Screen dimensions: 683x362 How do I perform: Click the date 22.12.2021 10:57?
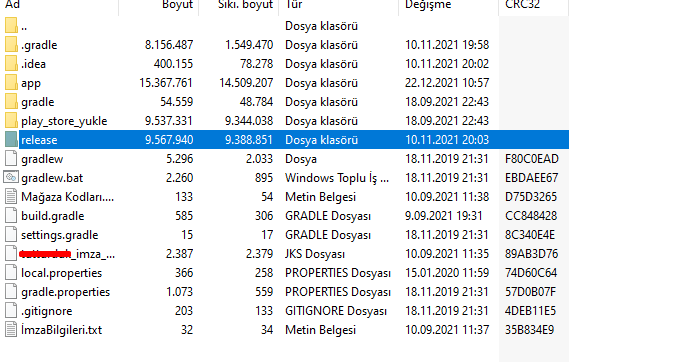point(447,83)
